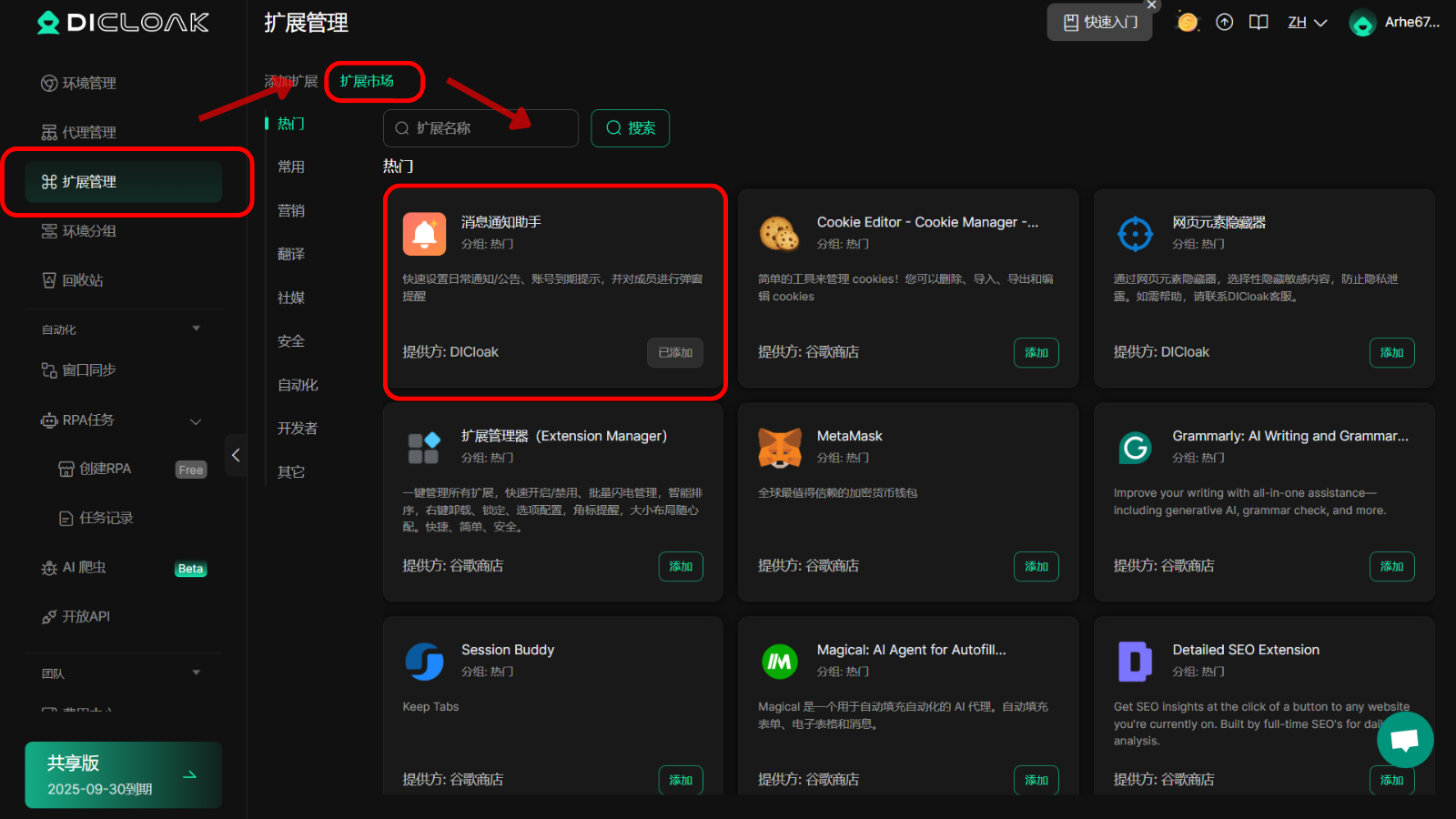The height and width of the screenshot is (819, 1456).
Task: Click the gold coin icon
Action: (x=1188, y=22)
